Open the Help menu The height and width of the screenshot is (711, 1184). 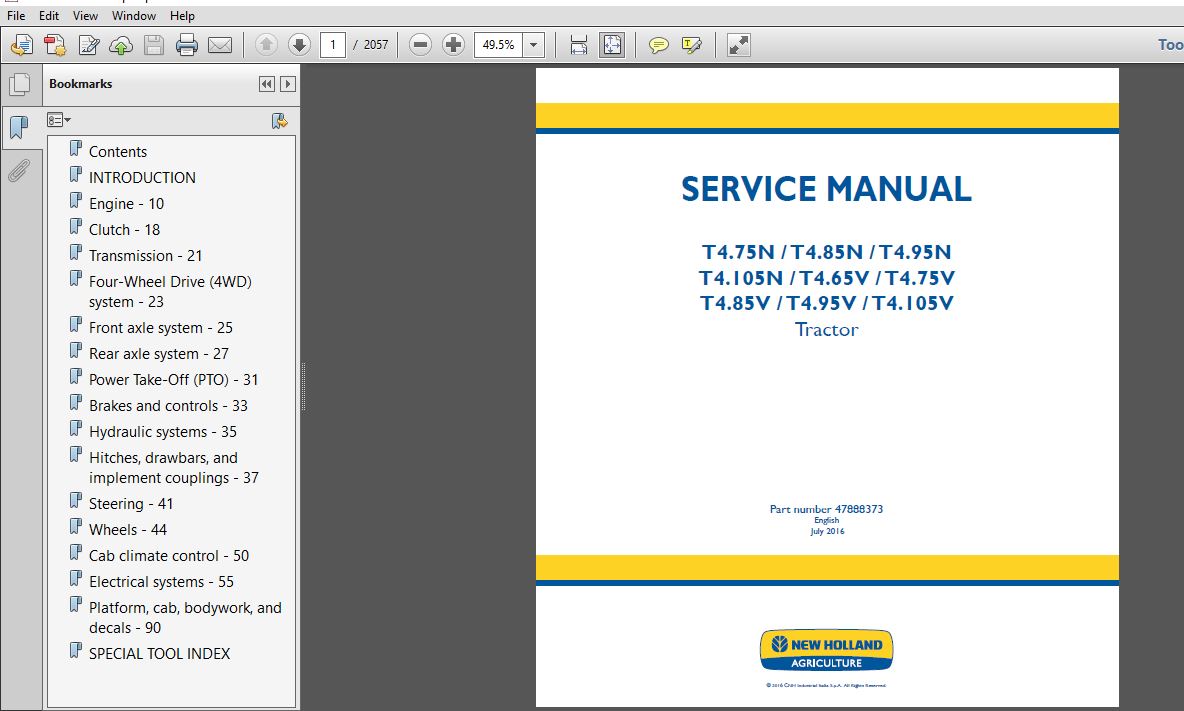click(182, 16)
